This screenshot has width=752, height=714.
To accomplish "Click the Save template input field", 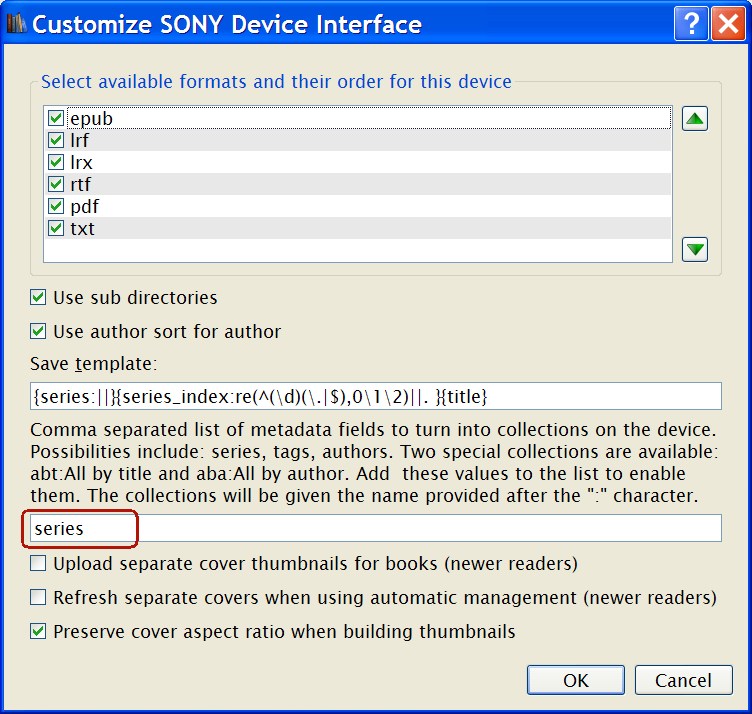I will coord(375,396).
